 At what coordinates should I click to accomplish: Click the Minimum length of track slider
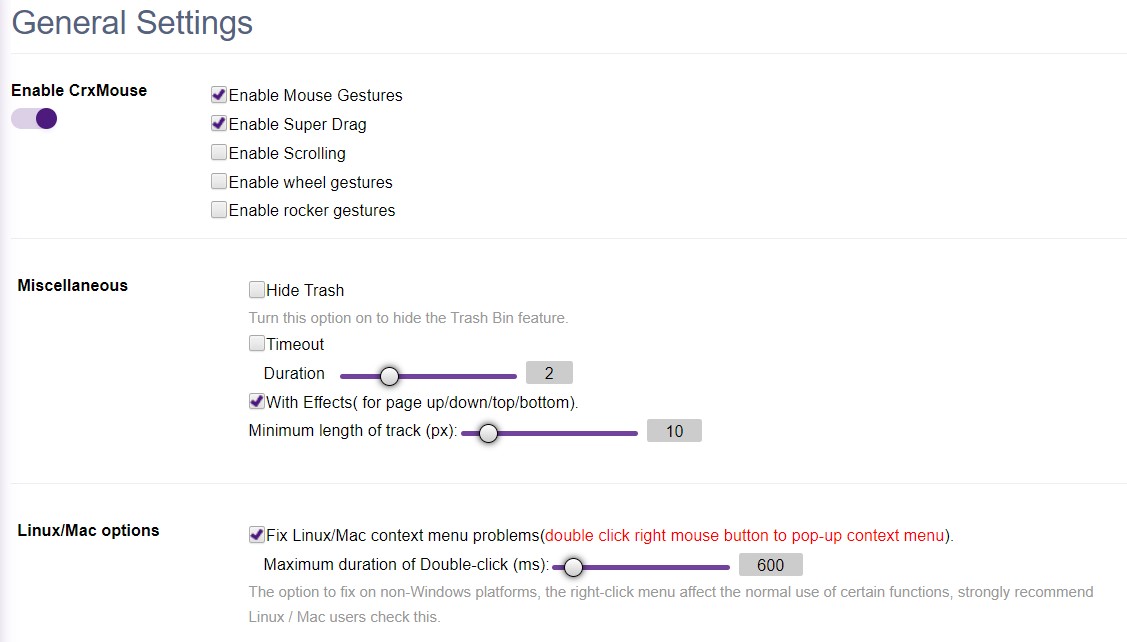coord(487,434)
